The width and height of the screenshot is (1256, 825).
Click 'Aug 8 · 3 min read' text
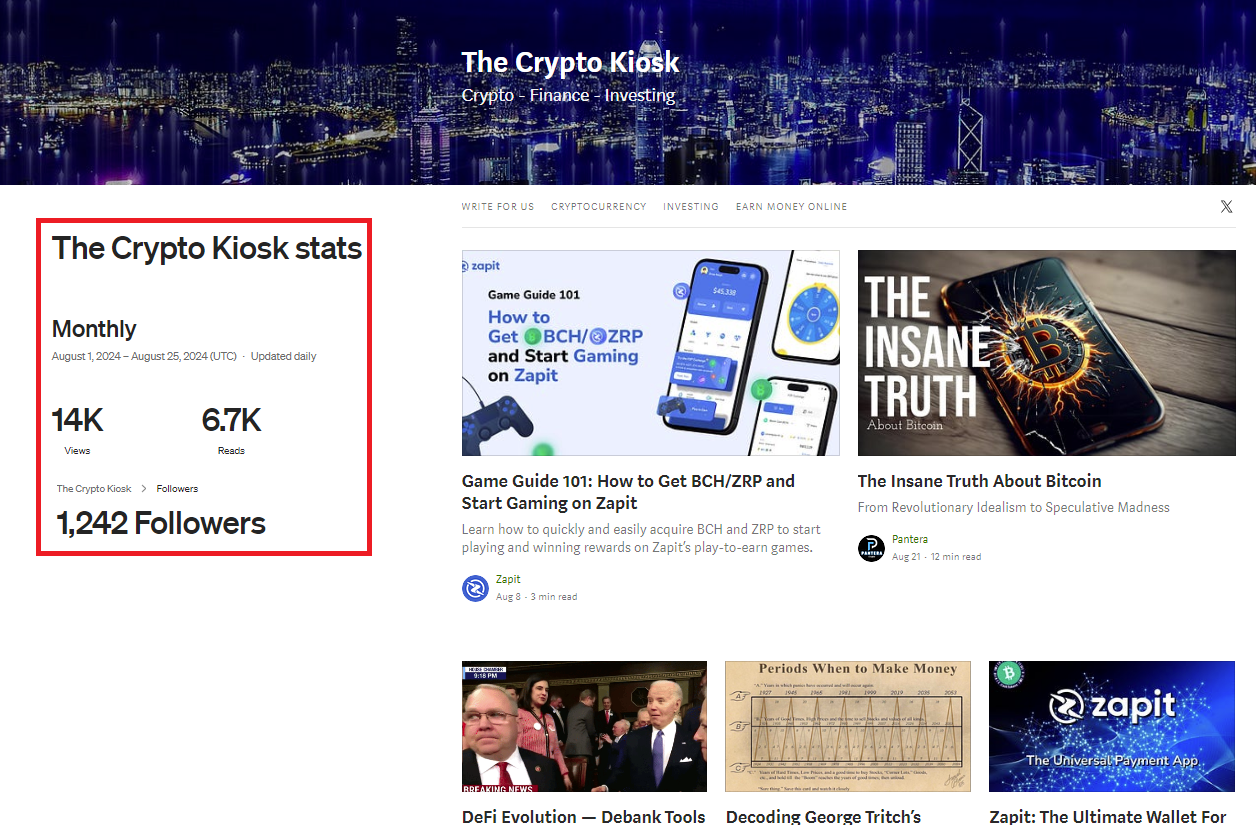click(x=536, y=597)
